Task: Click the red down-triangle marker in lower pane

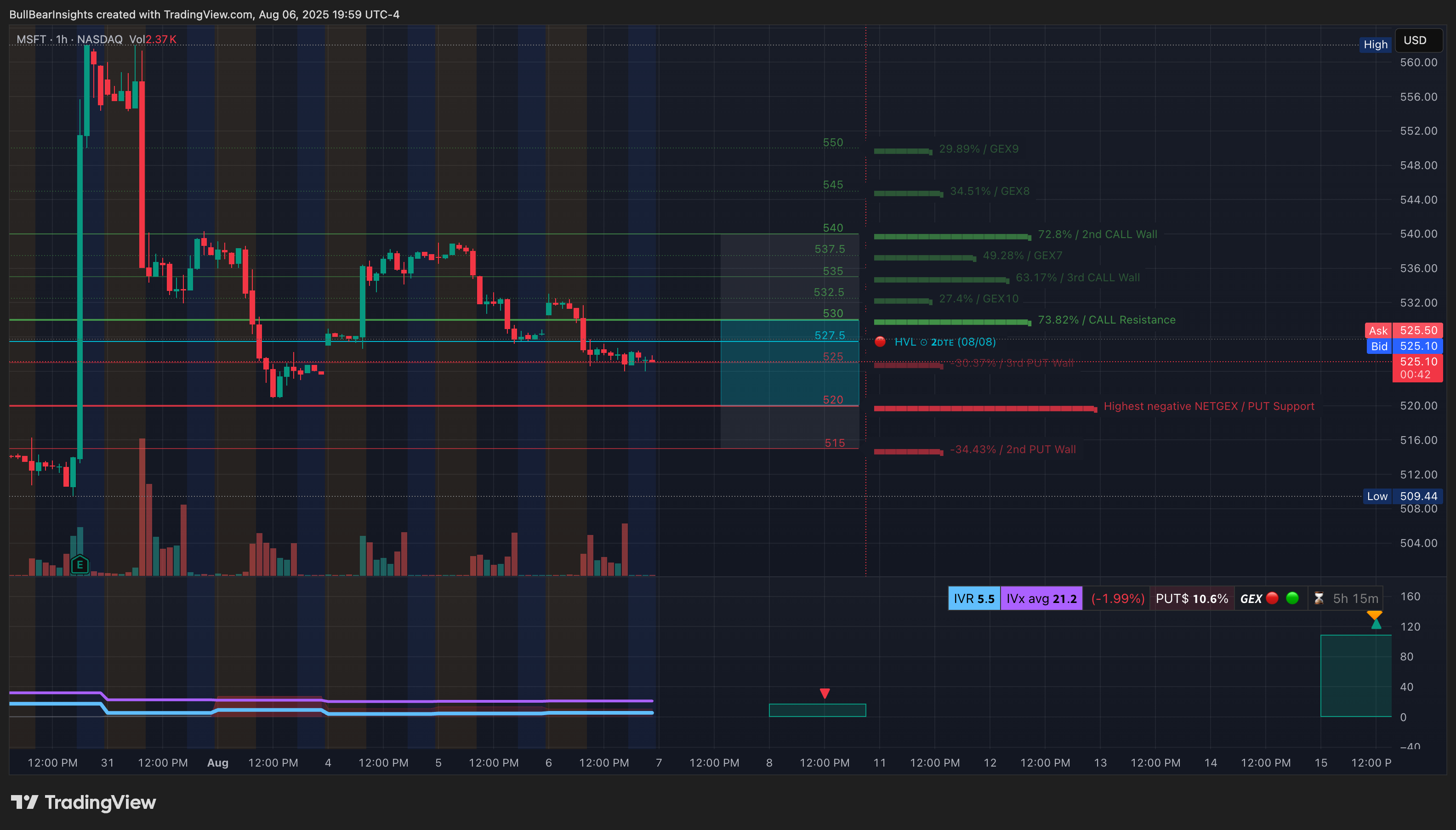Action: (x=825, y=694)
